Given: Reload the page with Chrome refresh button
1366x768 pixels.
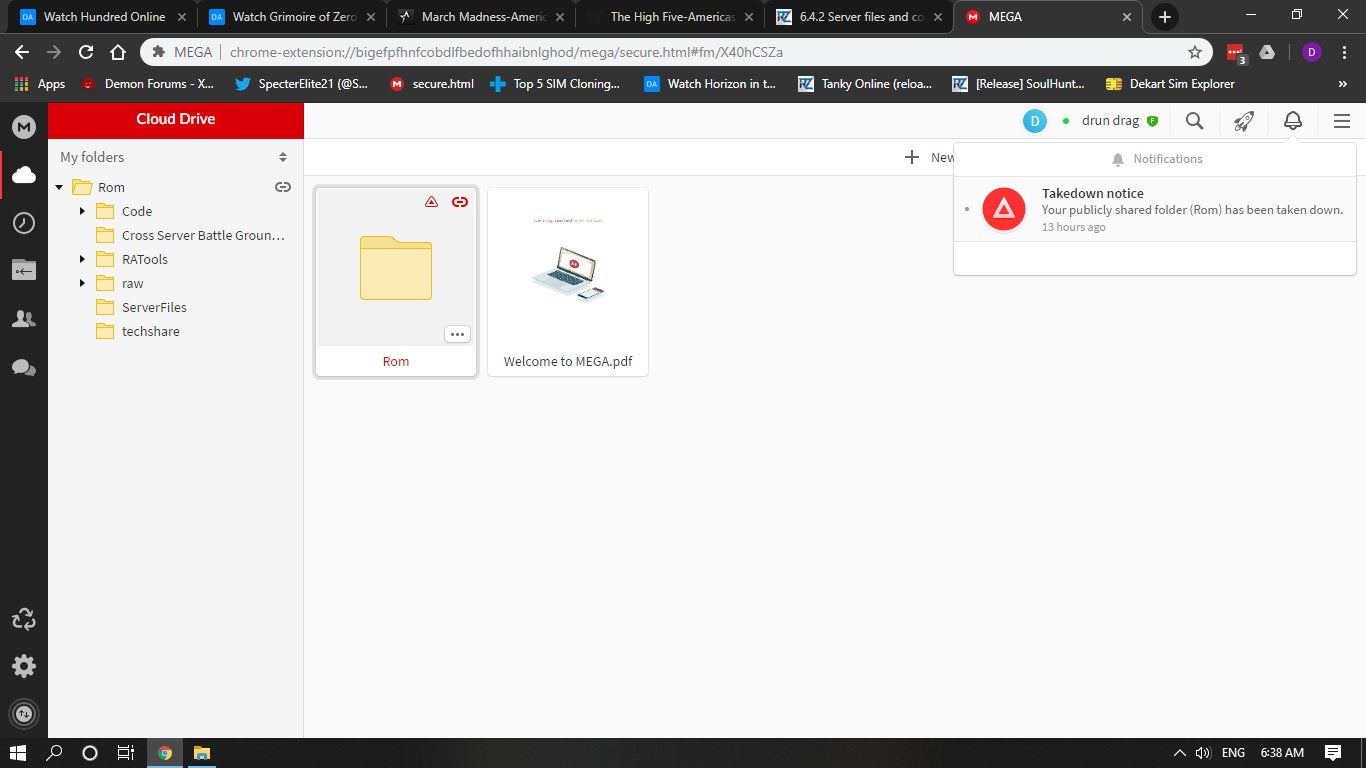Looking at the screenshot, I should pos(86,52).
